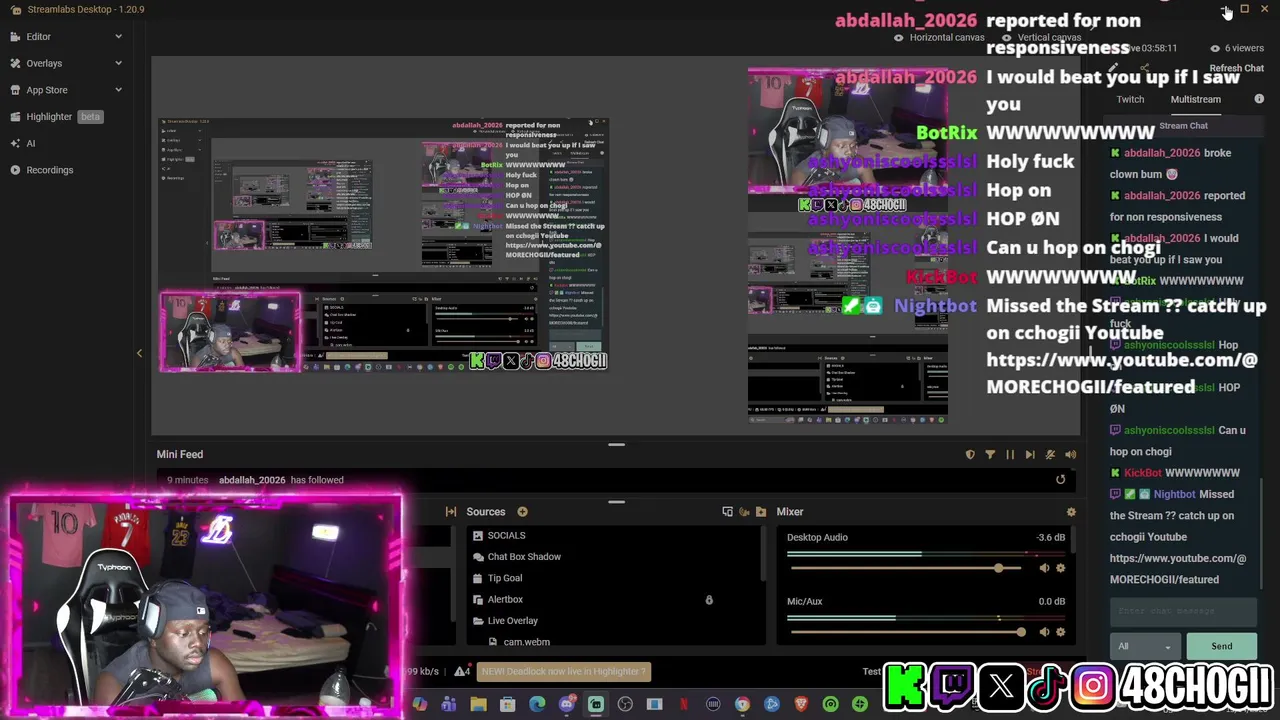The image size is (1280, 720).
Task: Expand the Overlays sidebar chevron
Action: pyautogui.click(x=118, y=63)
